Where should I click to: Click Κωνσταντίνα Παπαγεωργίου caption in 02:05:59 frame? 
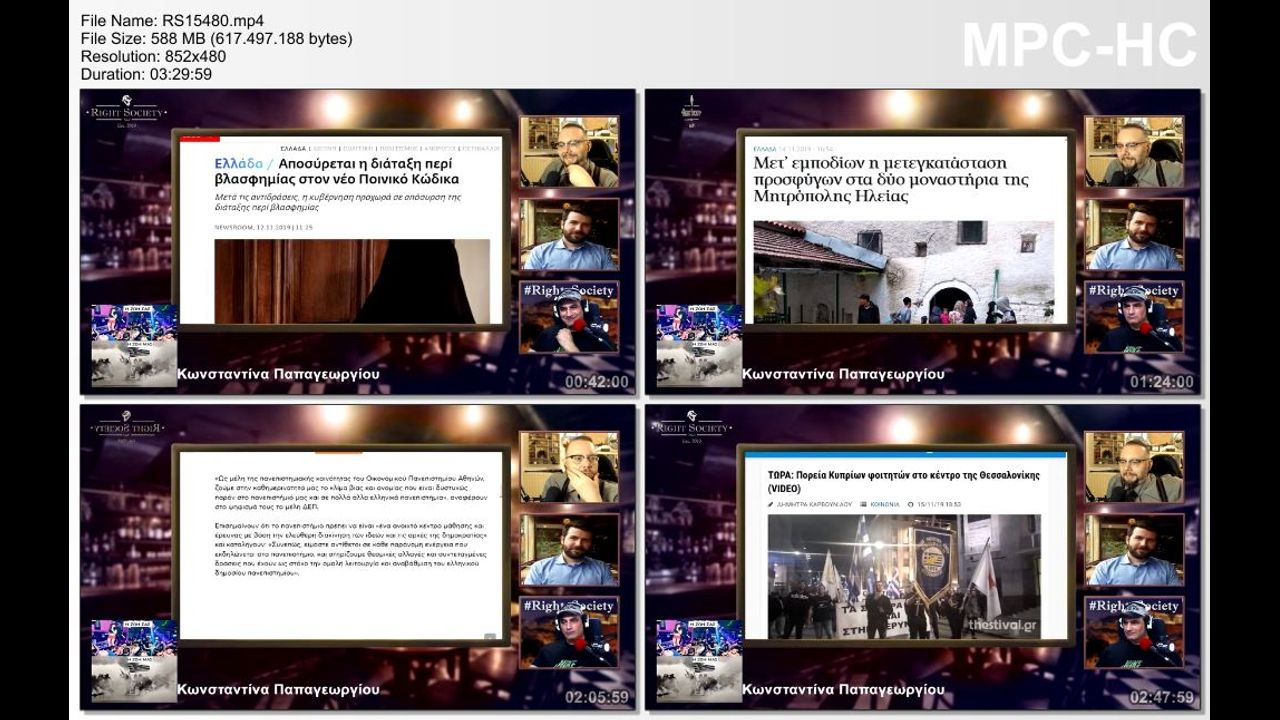point(278,689)
